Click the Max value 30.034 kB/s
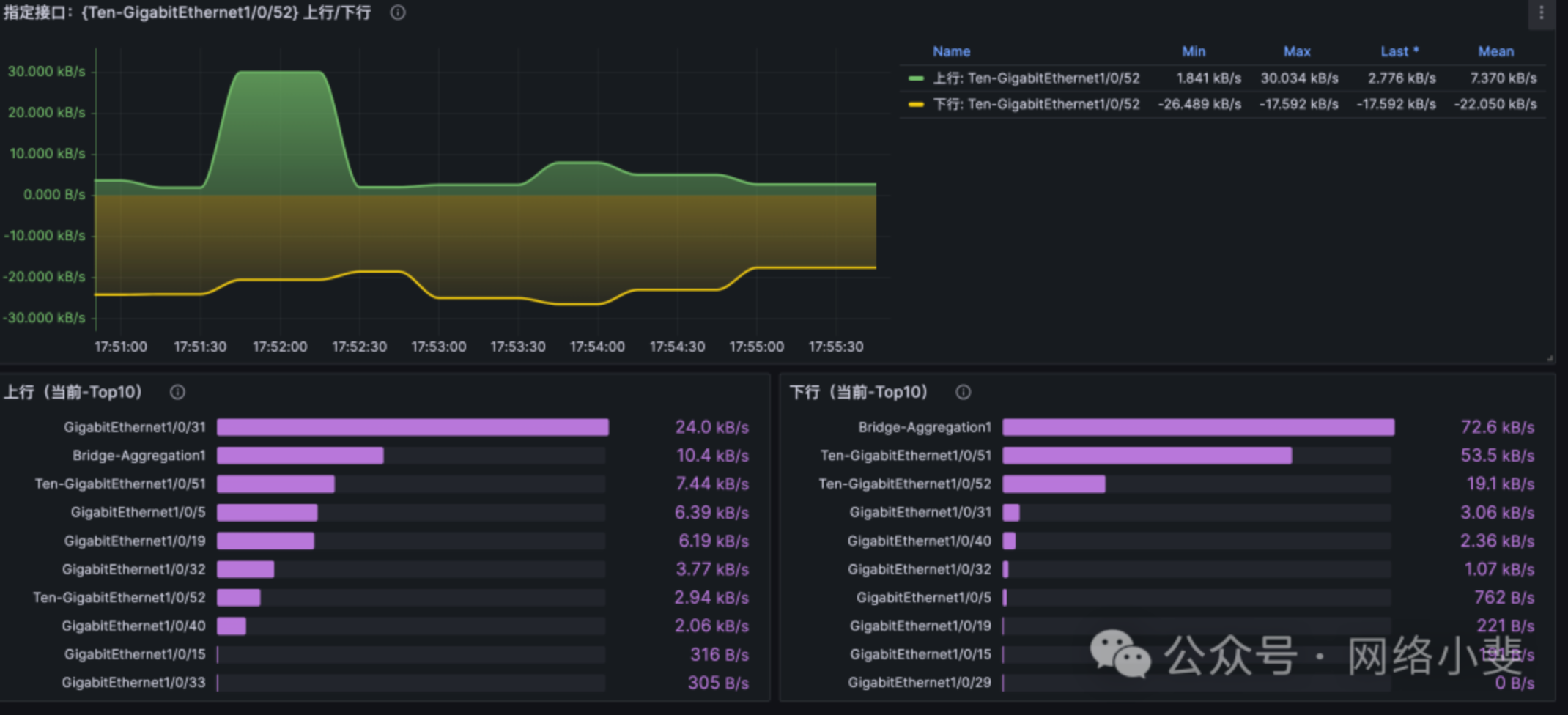 1299,78
